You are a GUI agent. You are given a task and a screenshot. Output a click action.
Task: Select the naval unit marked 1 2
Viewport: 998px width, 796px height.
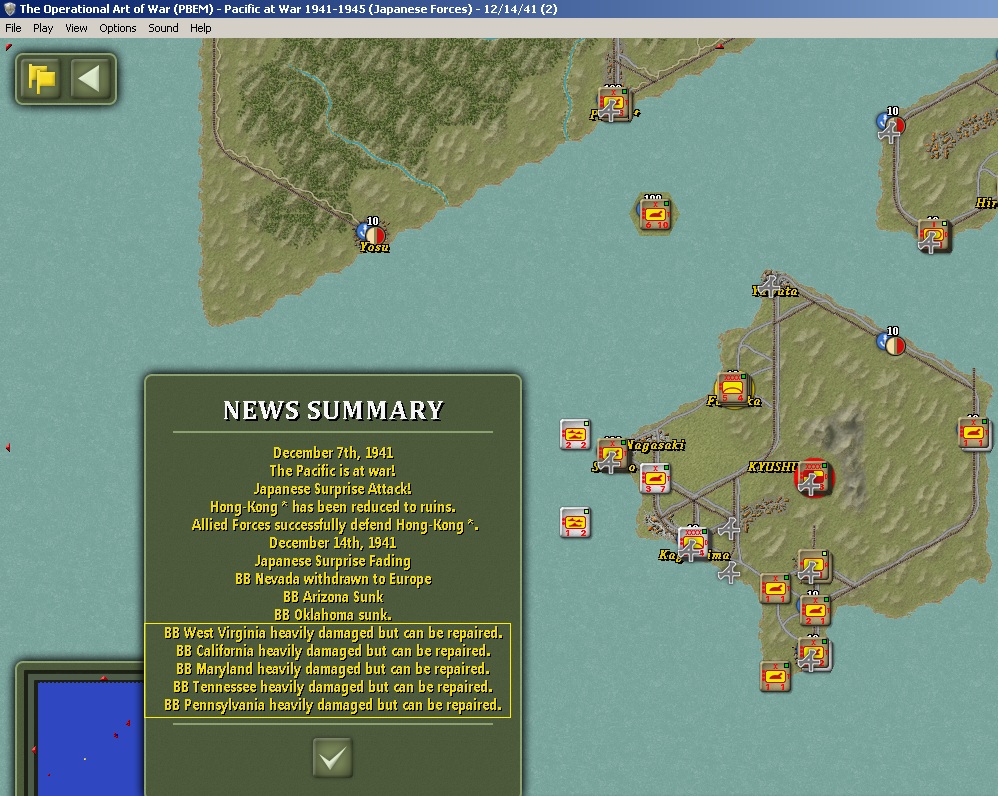coord(575,522)
